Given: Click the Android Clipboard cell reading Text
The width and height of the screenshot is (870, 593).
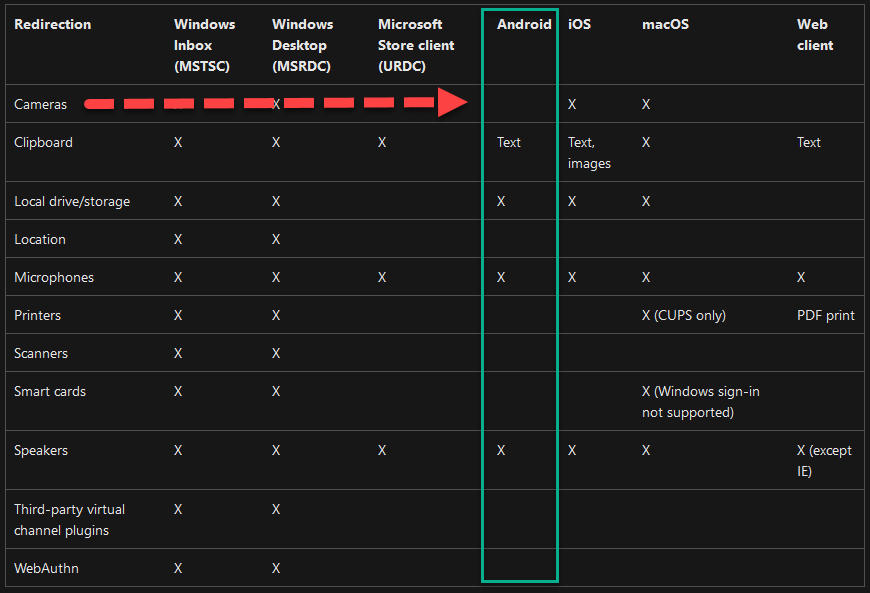Looking at the screenshot, I should [509, 143].
